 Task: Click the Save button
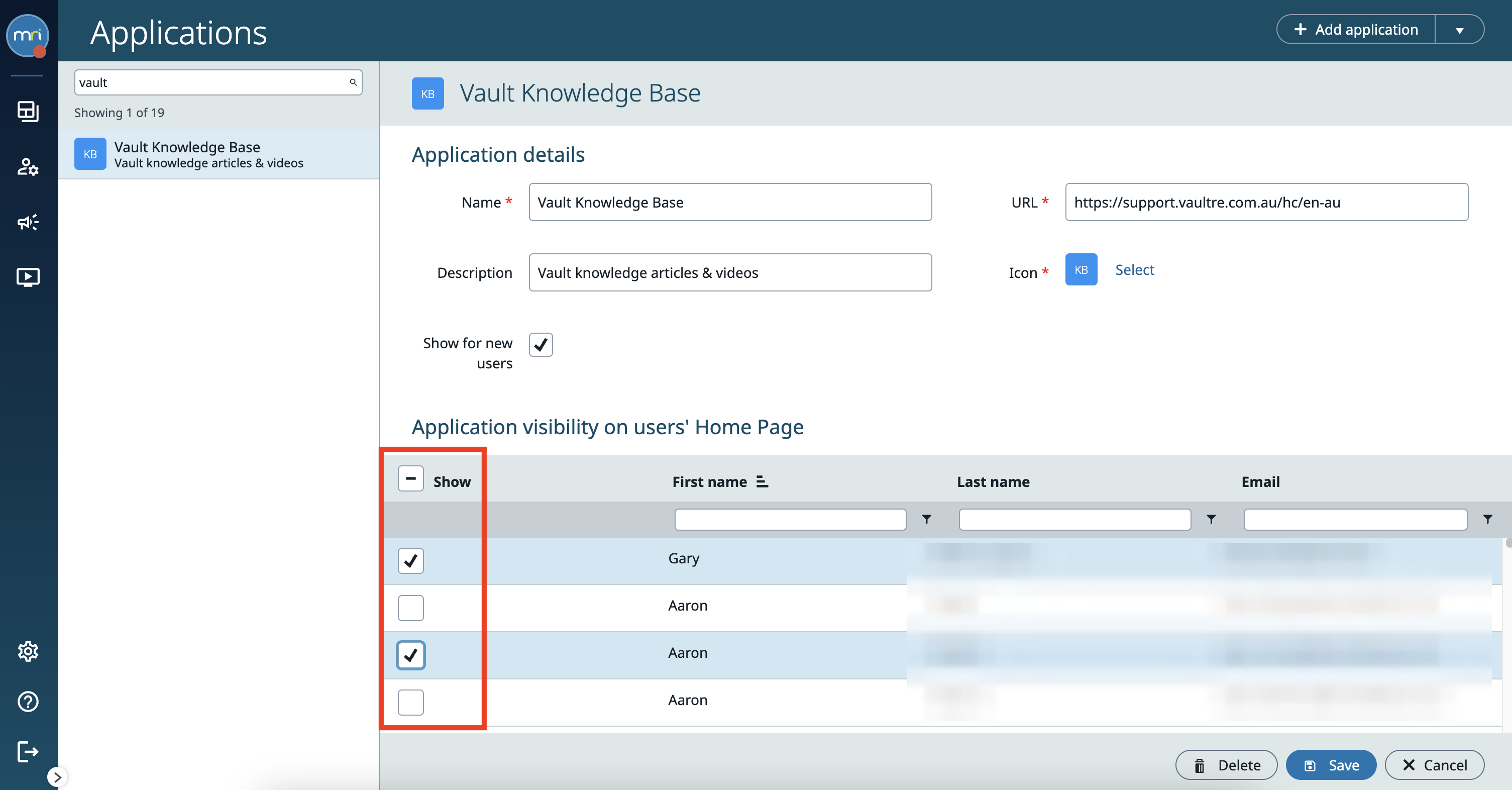coord(1331,765)
